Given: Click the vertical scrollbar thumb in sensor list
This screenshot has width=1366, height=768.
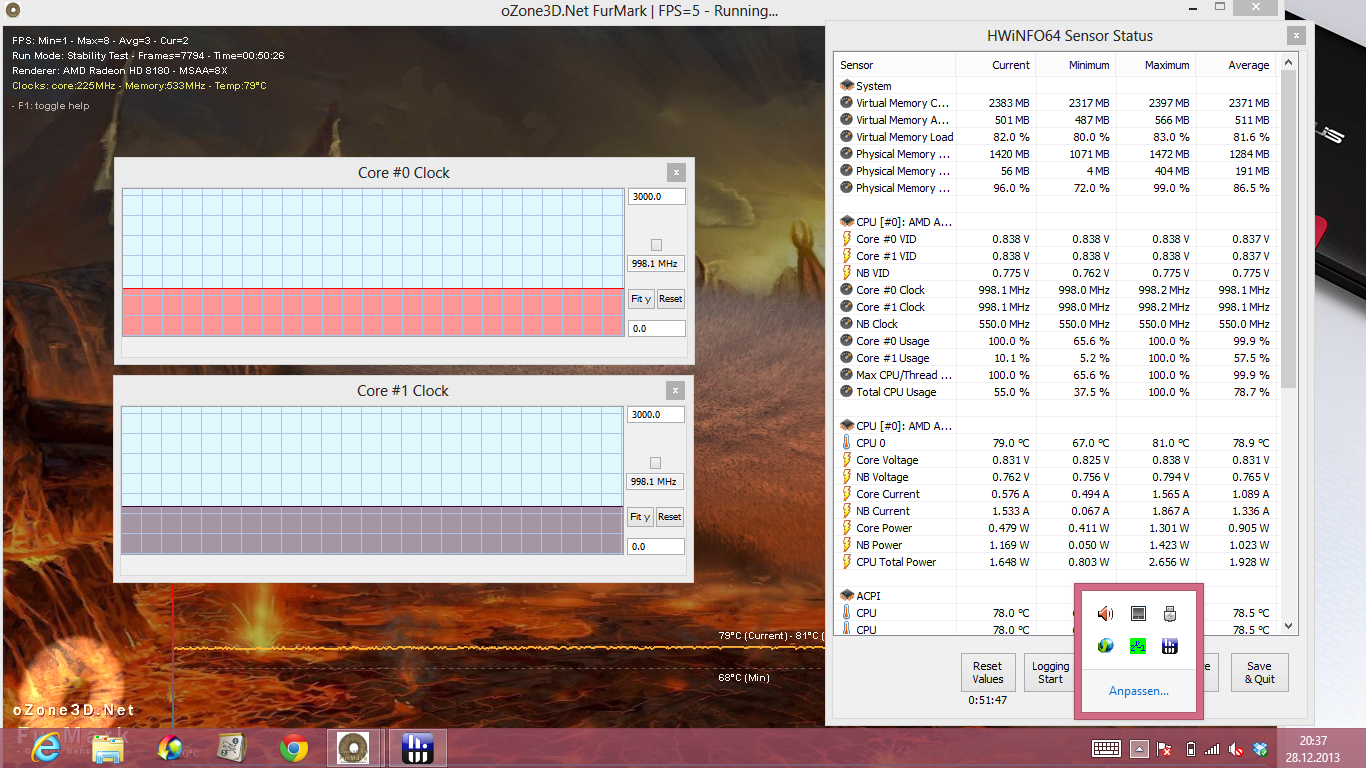Looking at the screenshot, I should pyautogui.click(x=1288, y=230).
